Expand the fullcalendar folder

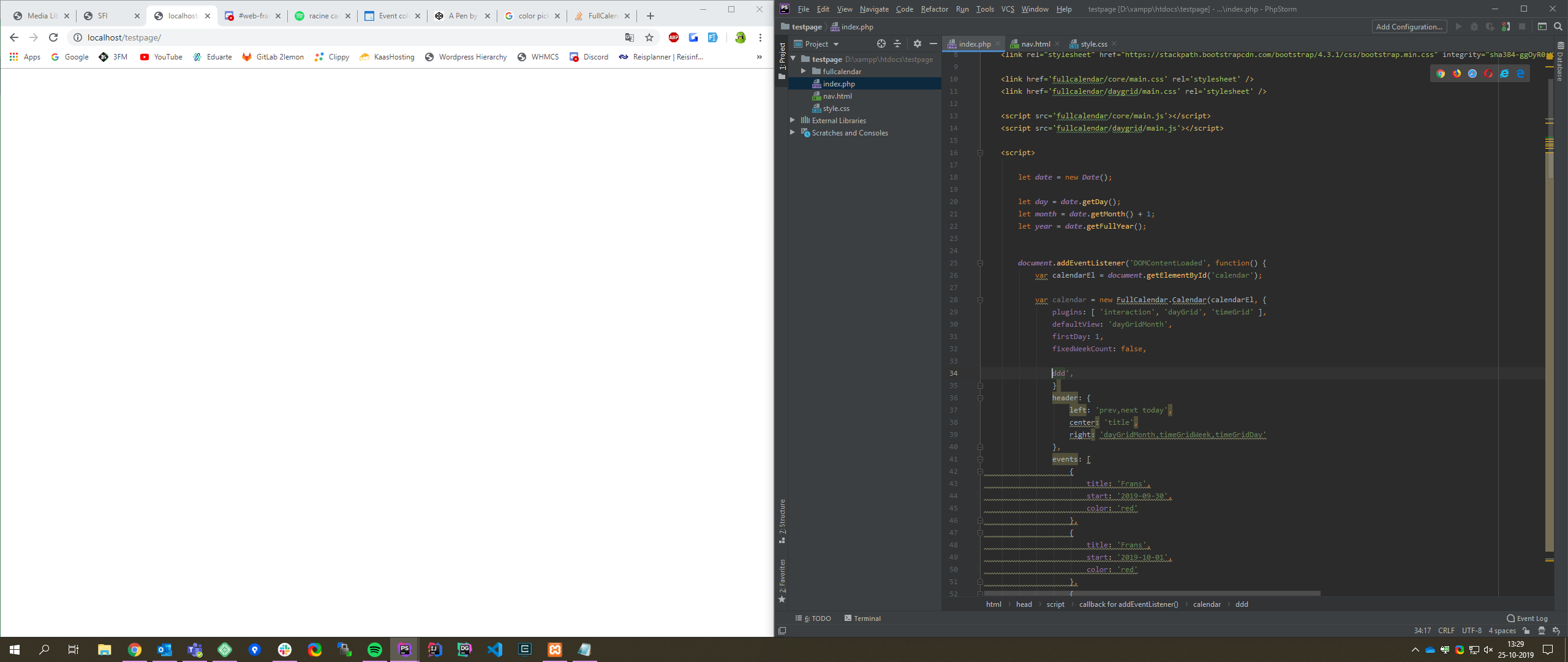pyautogui.click(x=803, y=72)
